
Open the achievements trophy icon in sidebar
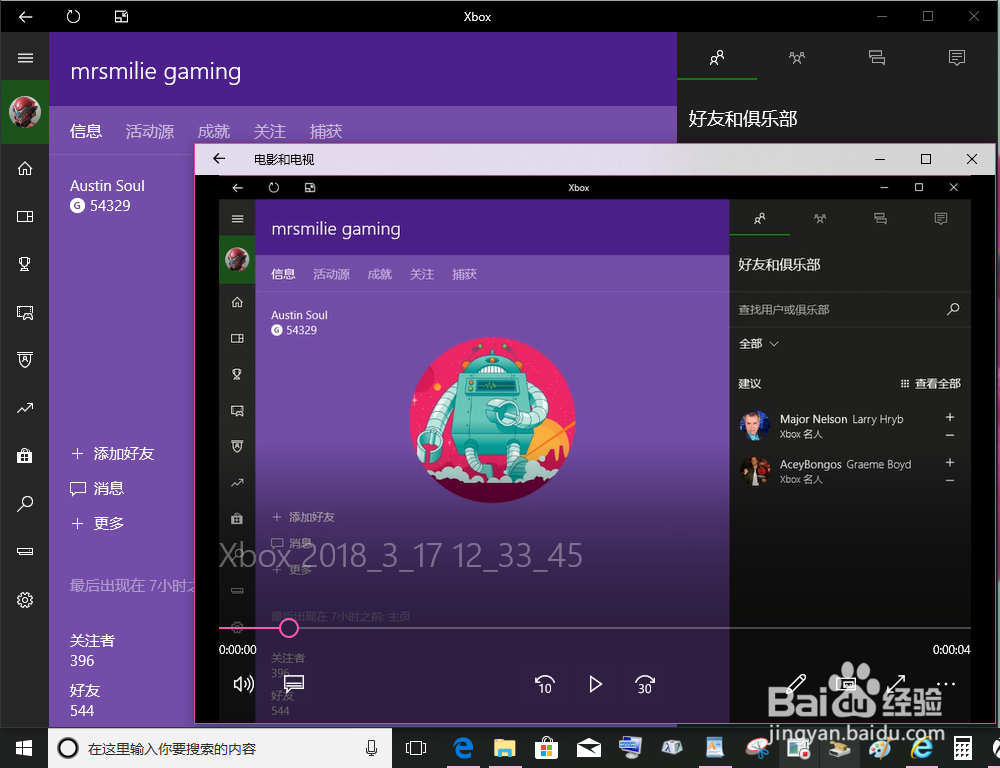(25, 263)
